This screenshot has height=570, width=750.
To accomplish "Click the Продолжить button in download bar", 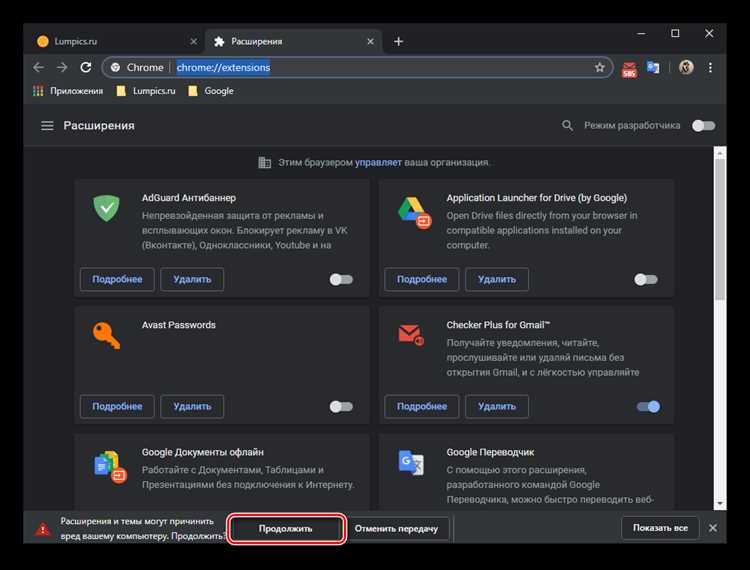I will coord(286,529).
